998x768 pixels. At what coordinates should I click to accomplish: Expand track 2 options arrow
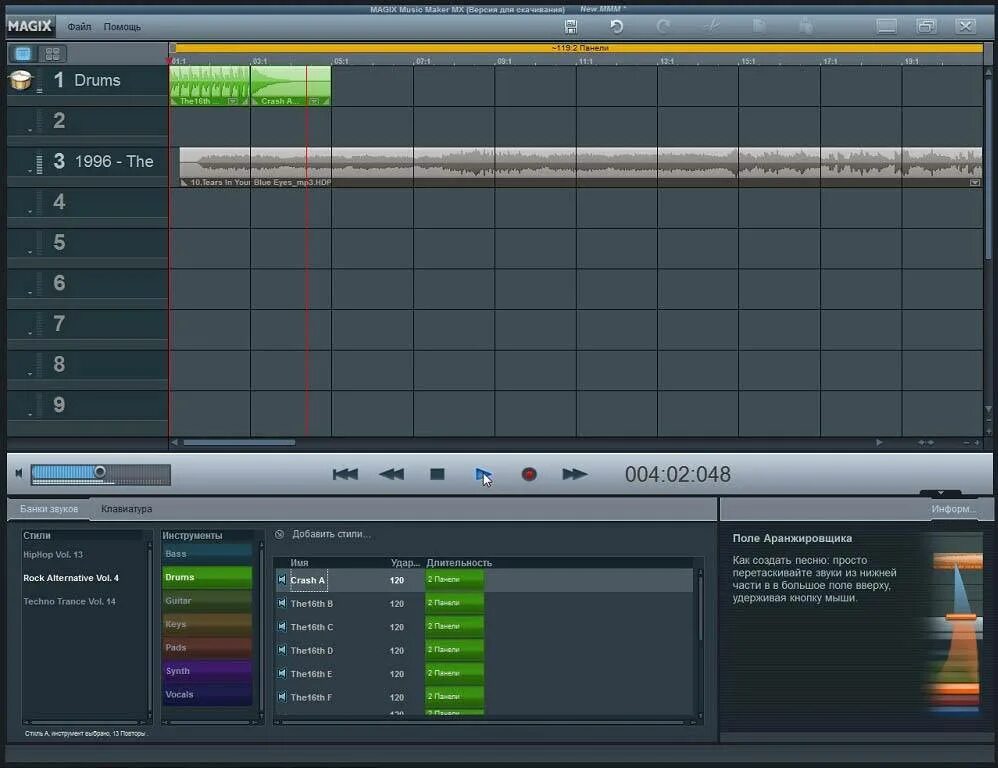coord(30,130)
